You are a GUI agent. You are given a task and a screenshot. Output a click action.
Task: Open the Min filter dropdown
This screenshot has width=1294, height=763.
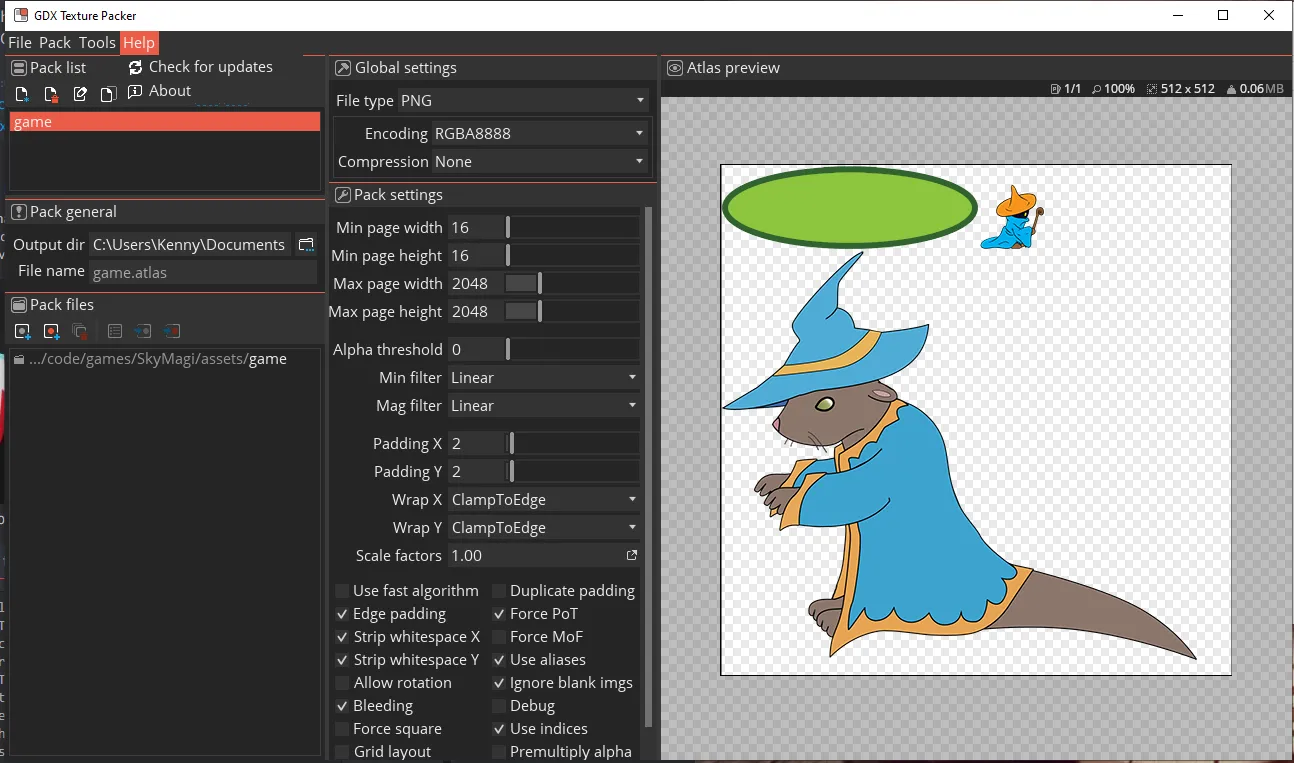point(544,378)
